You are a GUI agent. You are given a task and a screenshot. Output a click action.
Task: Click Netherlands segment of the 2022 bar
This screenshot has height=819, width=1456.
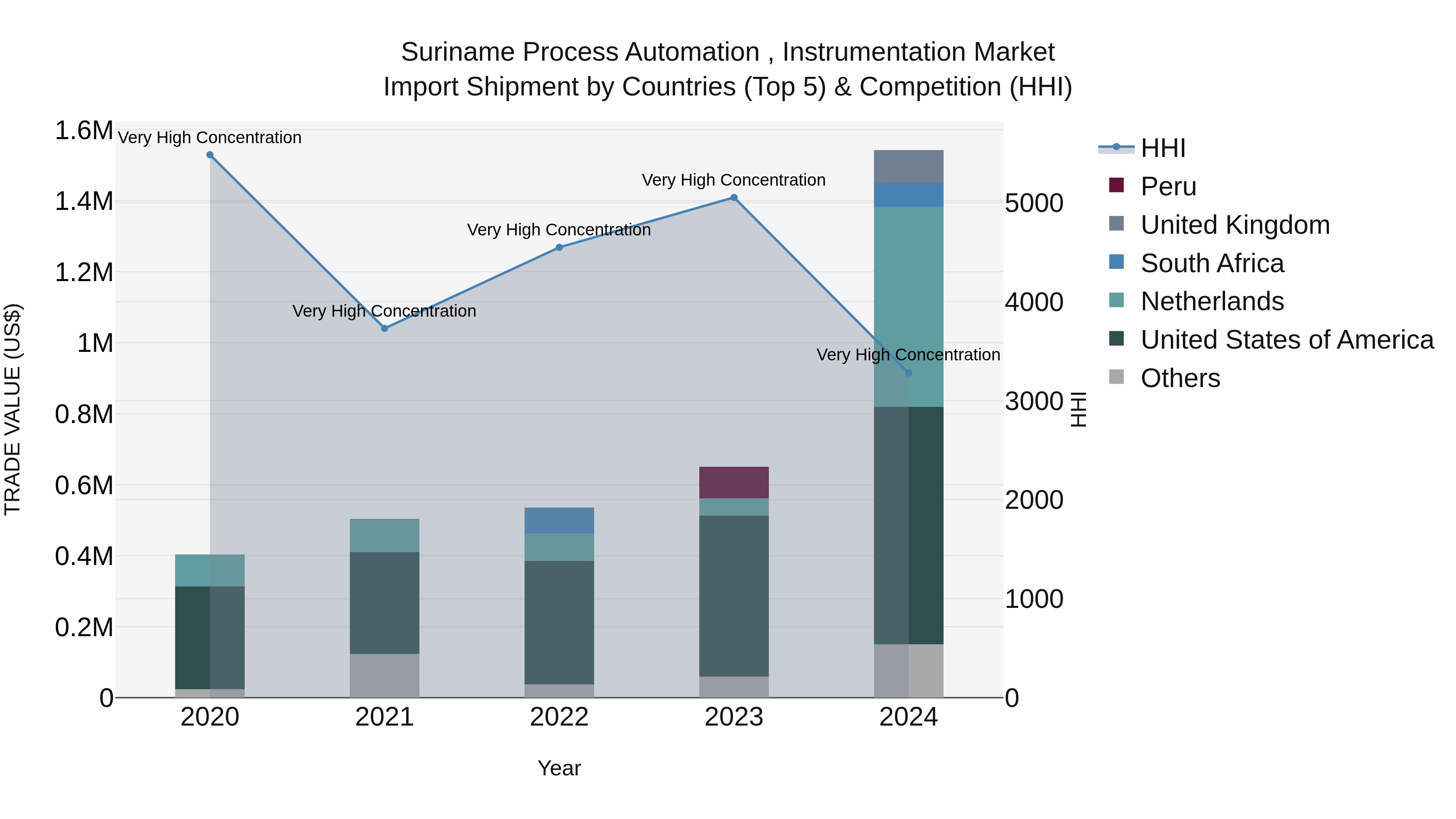point(559,547)
